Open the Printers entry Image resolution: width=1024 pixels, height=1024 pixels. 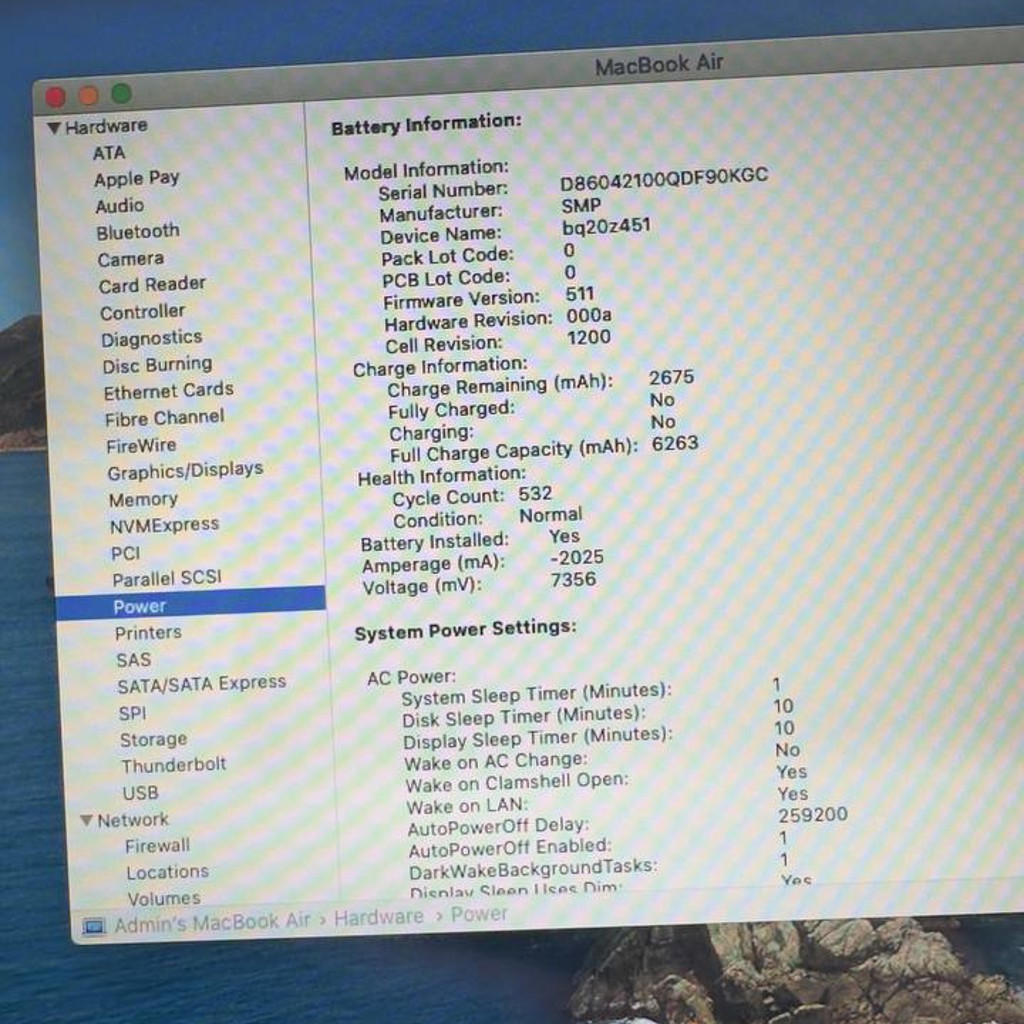click(148, 633)
